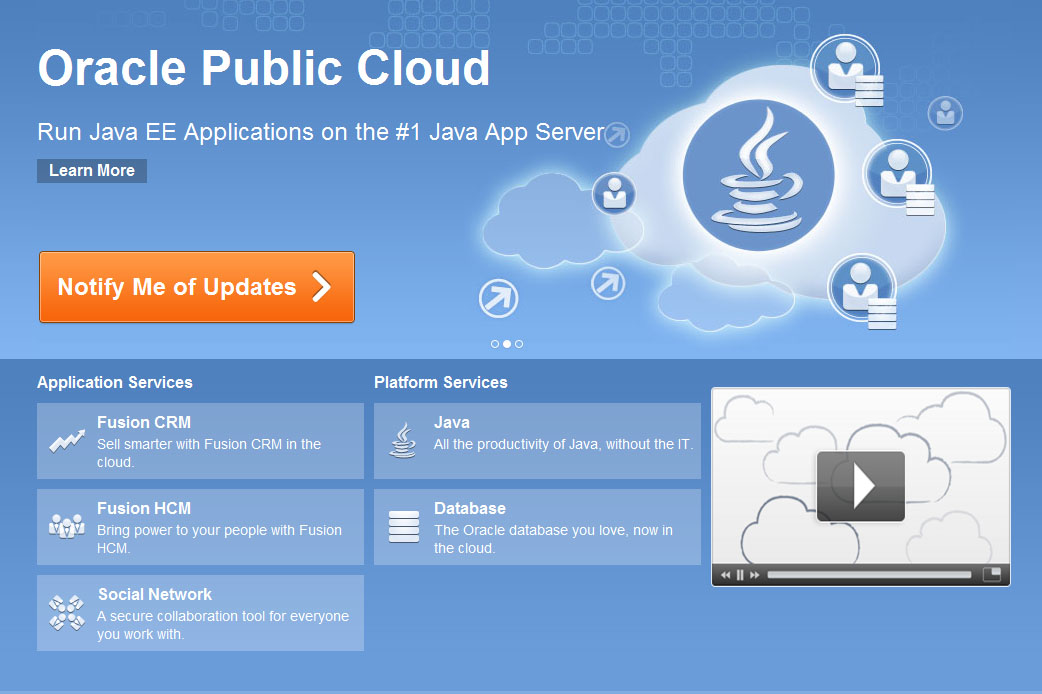Click the 'Platform Services' heading

pos(441,382)
